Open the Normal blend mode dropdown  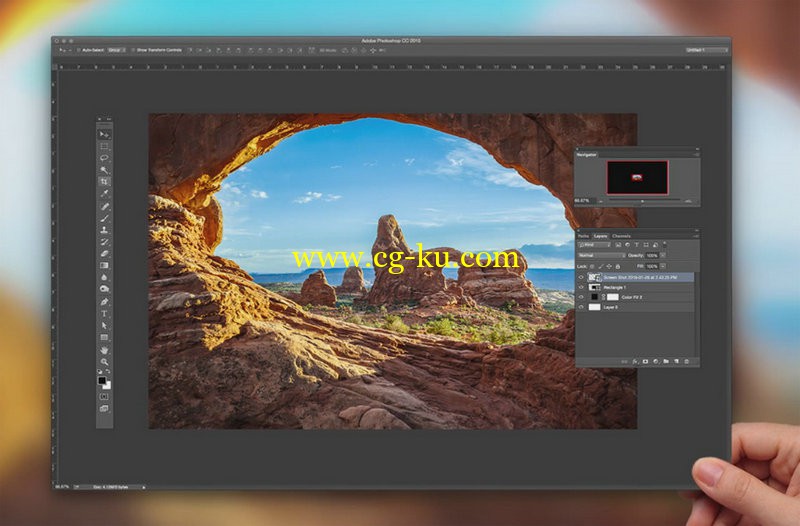pyautogui.click(x=602, y=255)
